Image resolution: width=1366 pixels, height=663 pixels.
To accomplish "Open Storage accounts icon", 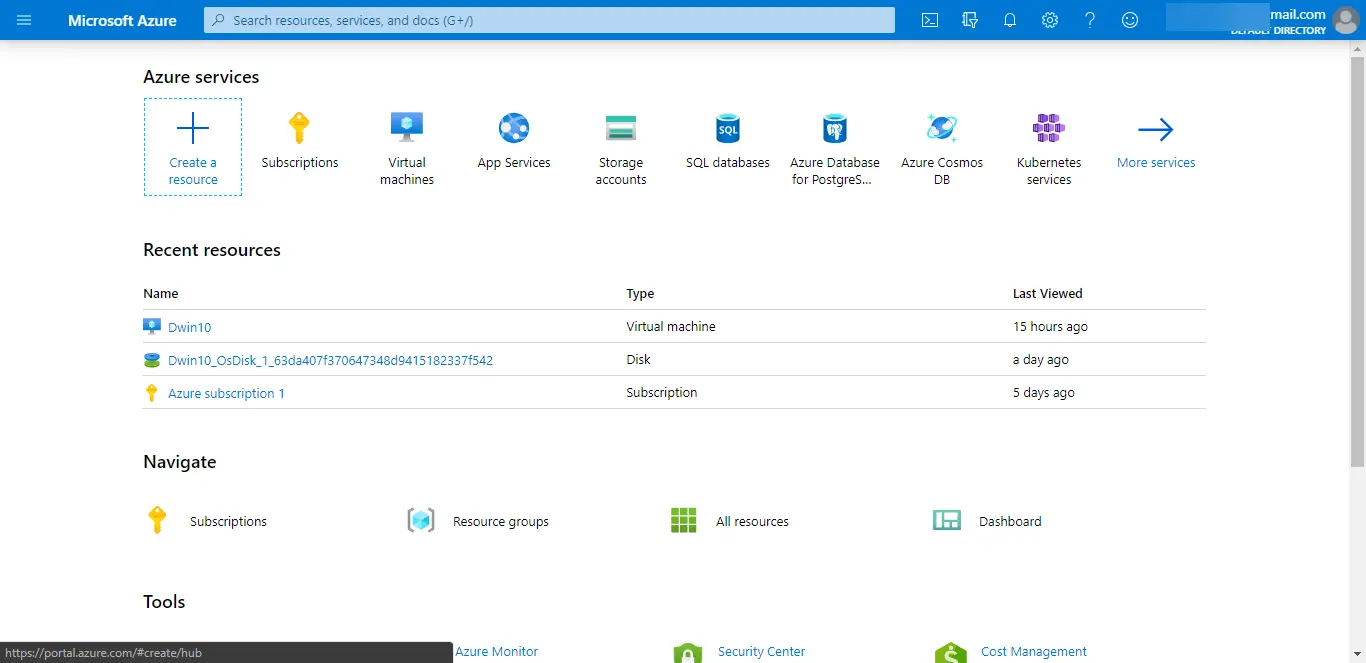I will (621, 128).
